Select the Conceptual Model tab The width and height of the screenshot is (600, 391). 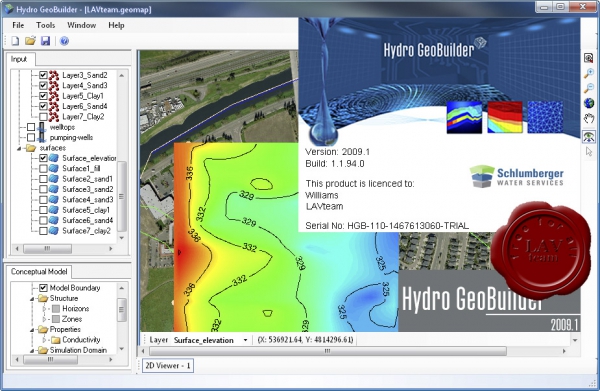[39, 272]
